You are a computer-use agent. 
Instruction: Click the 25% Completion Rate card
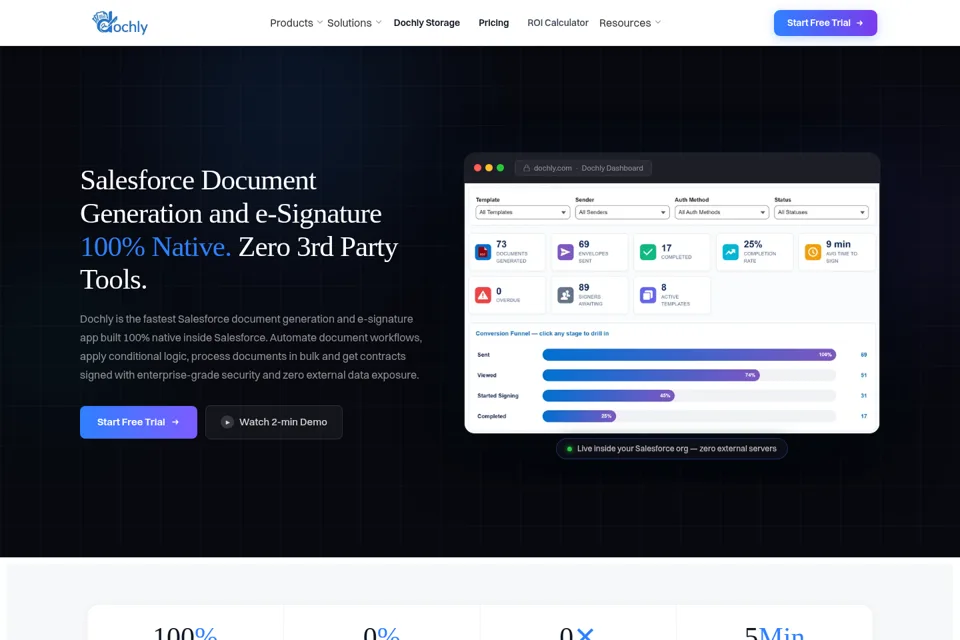[x=754, y=252]
